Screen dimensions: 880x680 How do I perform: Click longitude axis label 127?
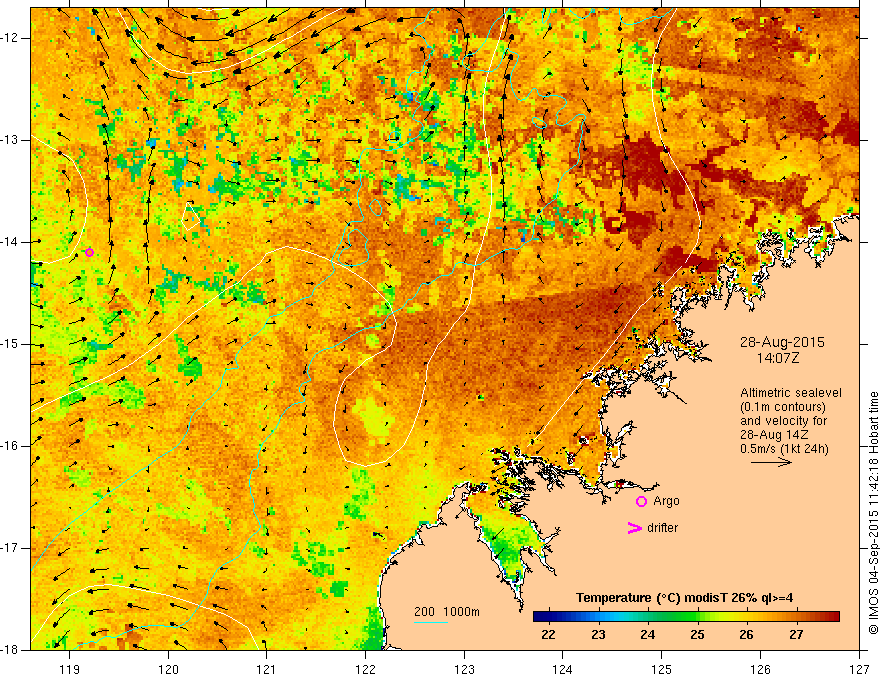point(859,669)
